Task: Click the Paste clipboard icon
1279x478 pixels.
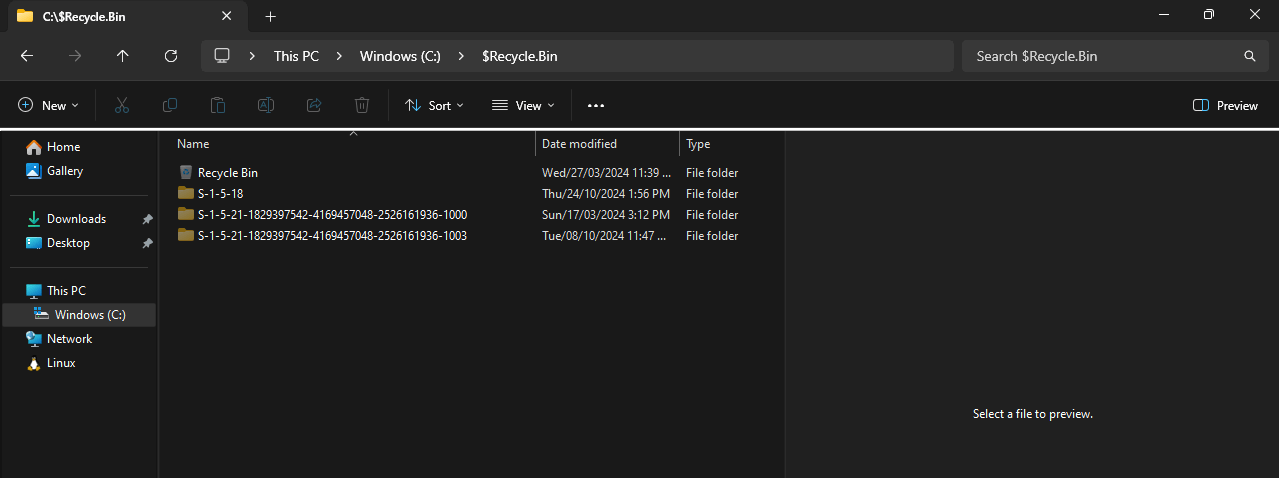Action: 218,105
